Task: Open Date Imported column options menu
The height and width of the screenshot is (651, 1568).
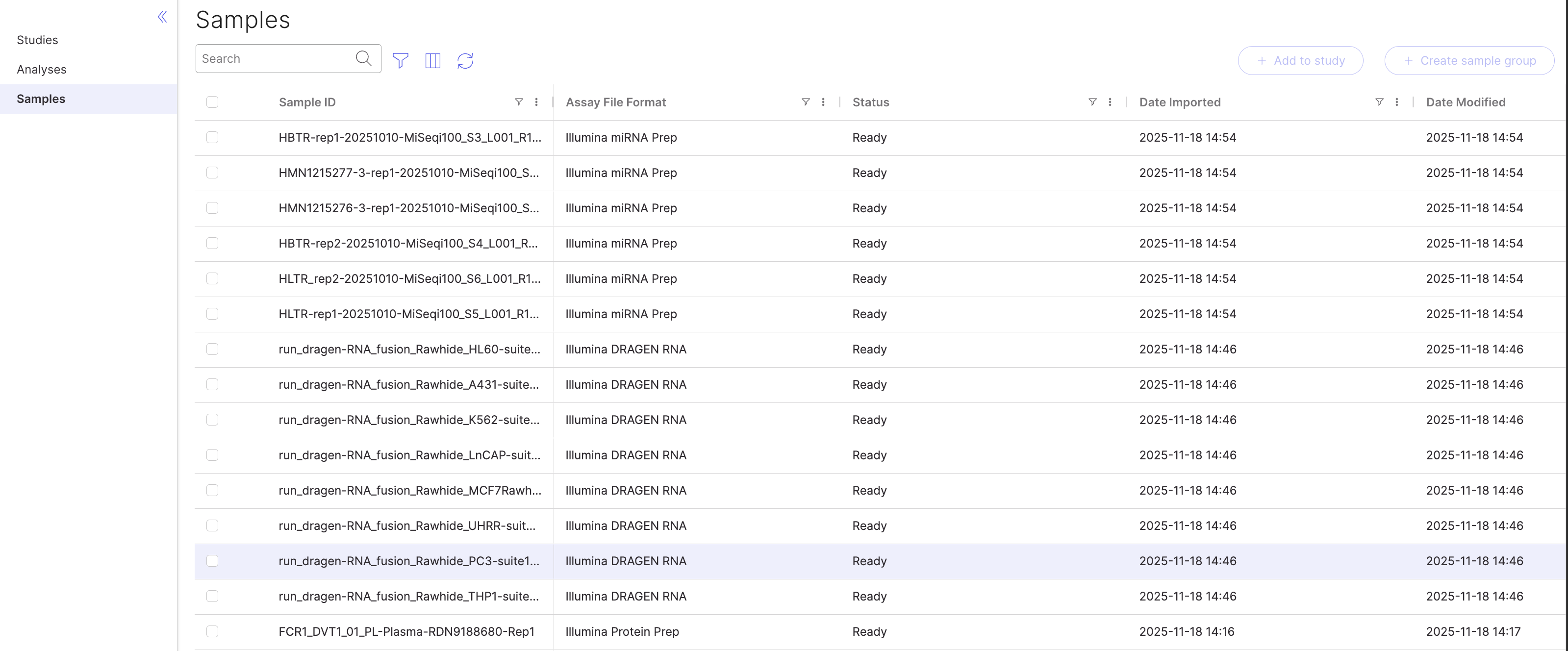Action: click(x=1396, y=101)
